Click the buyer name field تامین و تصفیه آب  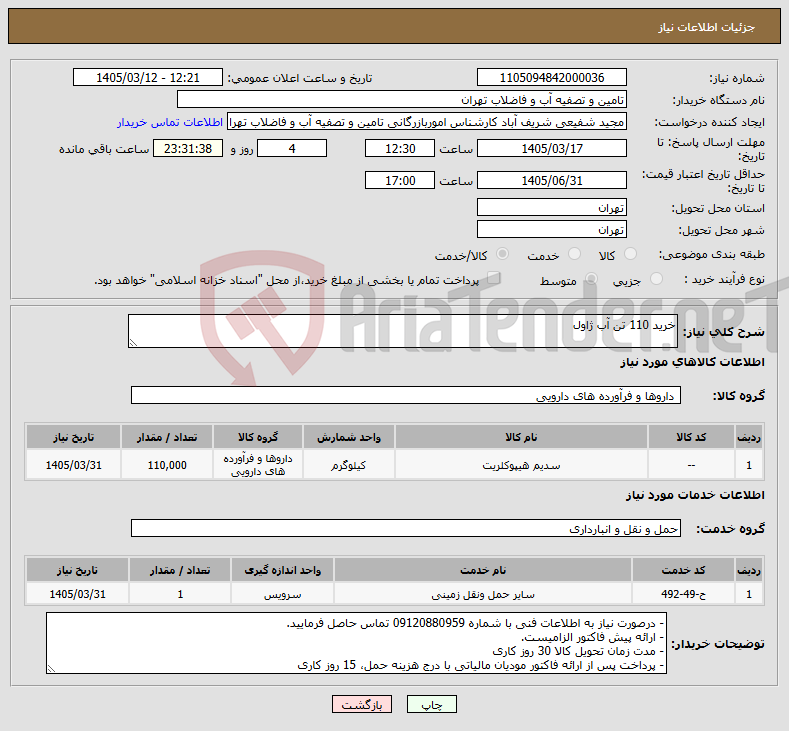point(402,100)
